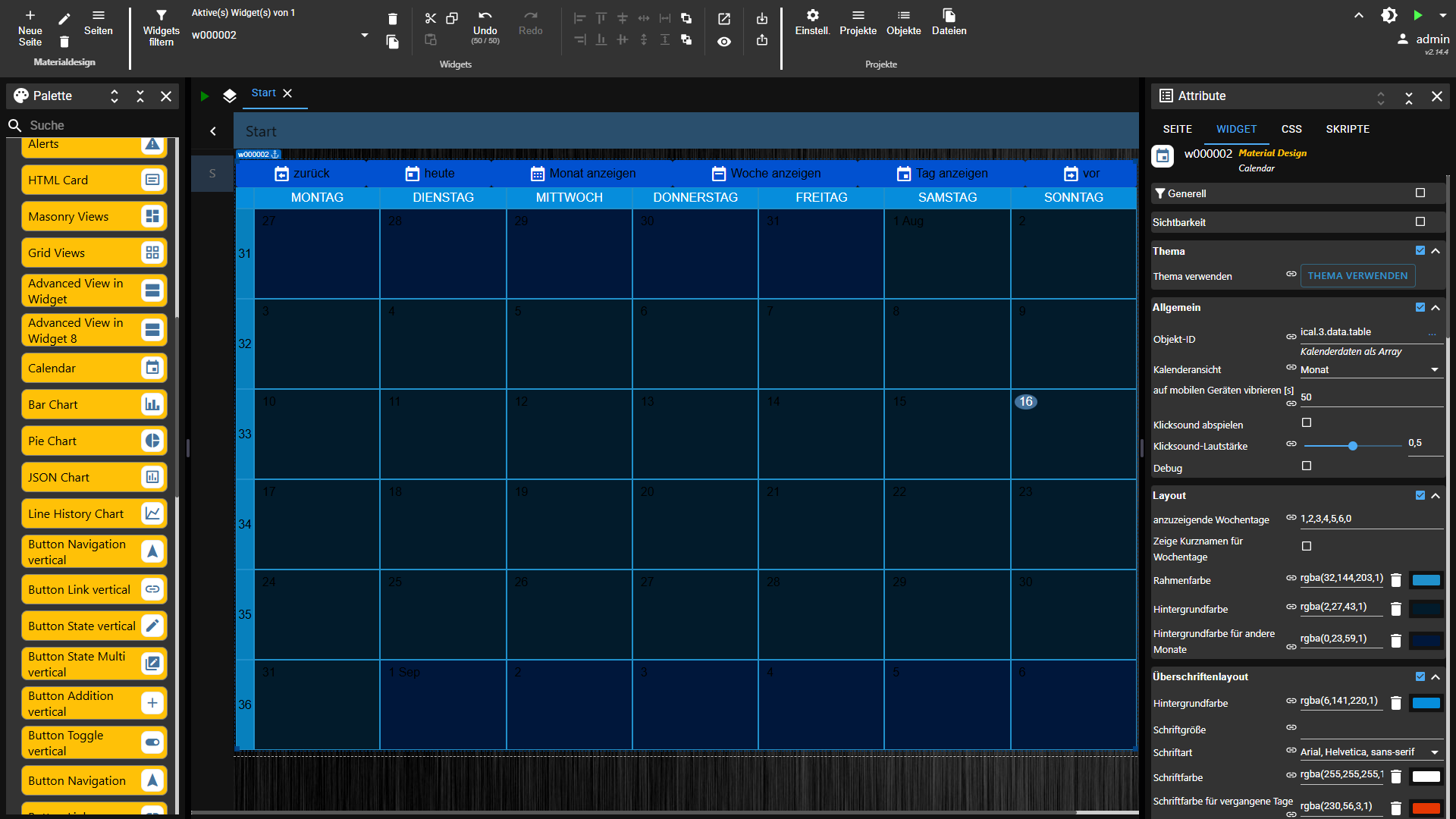The image size is (1456, 819).
Task: Add HTML Card widget from palette
Action: click(x=94, y=180)
